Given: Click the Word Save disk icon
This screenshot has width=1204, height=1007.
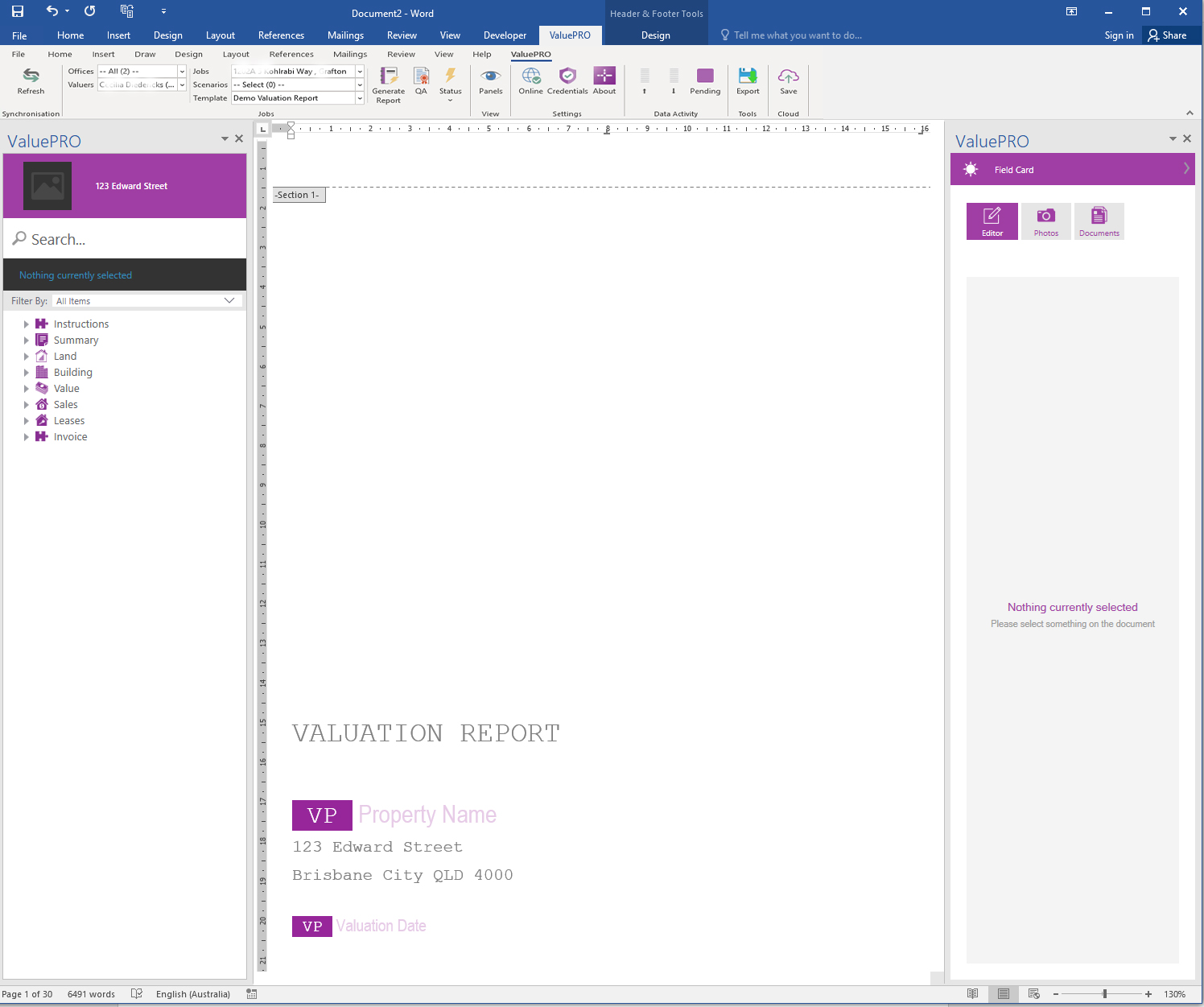Looking at the screenshot, I should pos(18,11).
